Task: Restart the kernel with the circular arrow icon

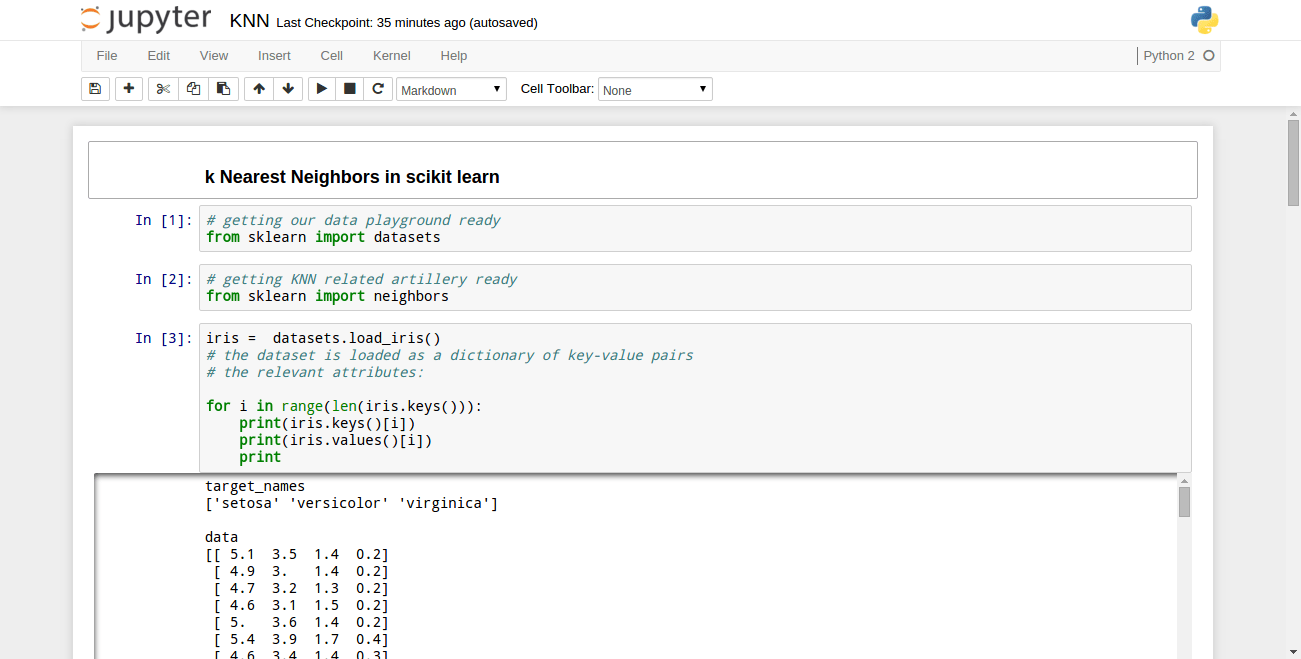Action: tap(378, 89)
